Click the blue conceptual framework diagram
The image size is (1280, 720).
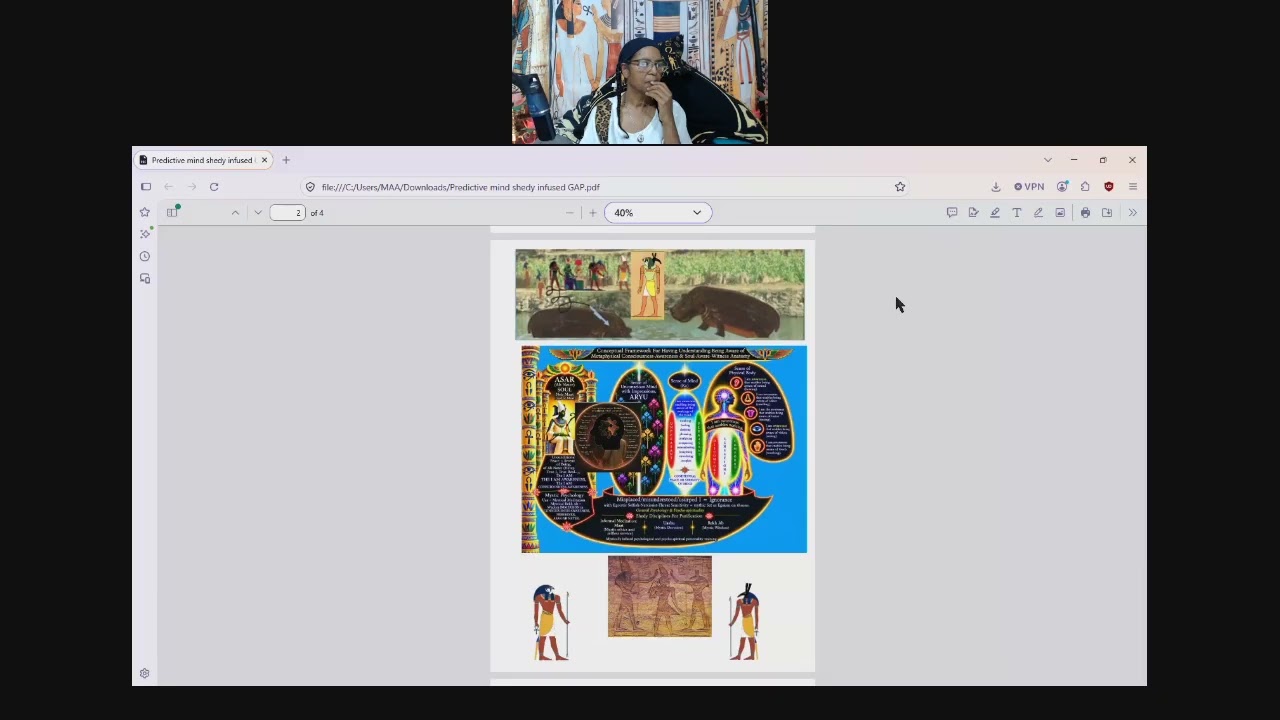click(664, 449)
